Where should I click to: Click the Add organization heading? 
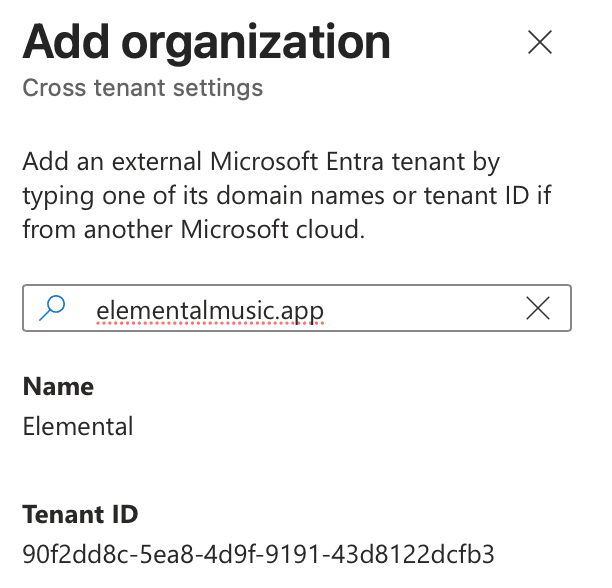pyautogui.click(x=206, y=43)
